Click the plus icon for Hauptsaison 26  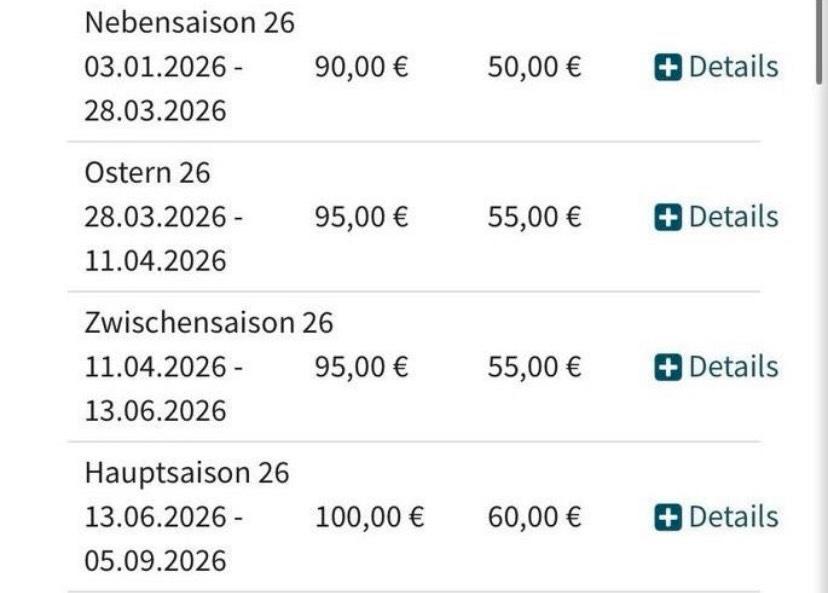pyautogui.click(x=667, y=517)
